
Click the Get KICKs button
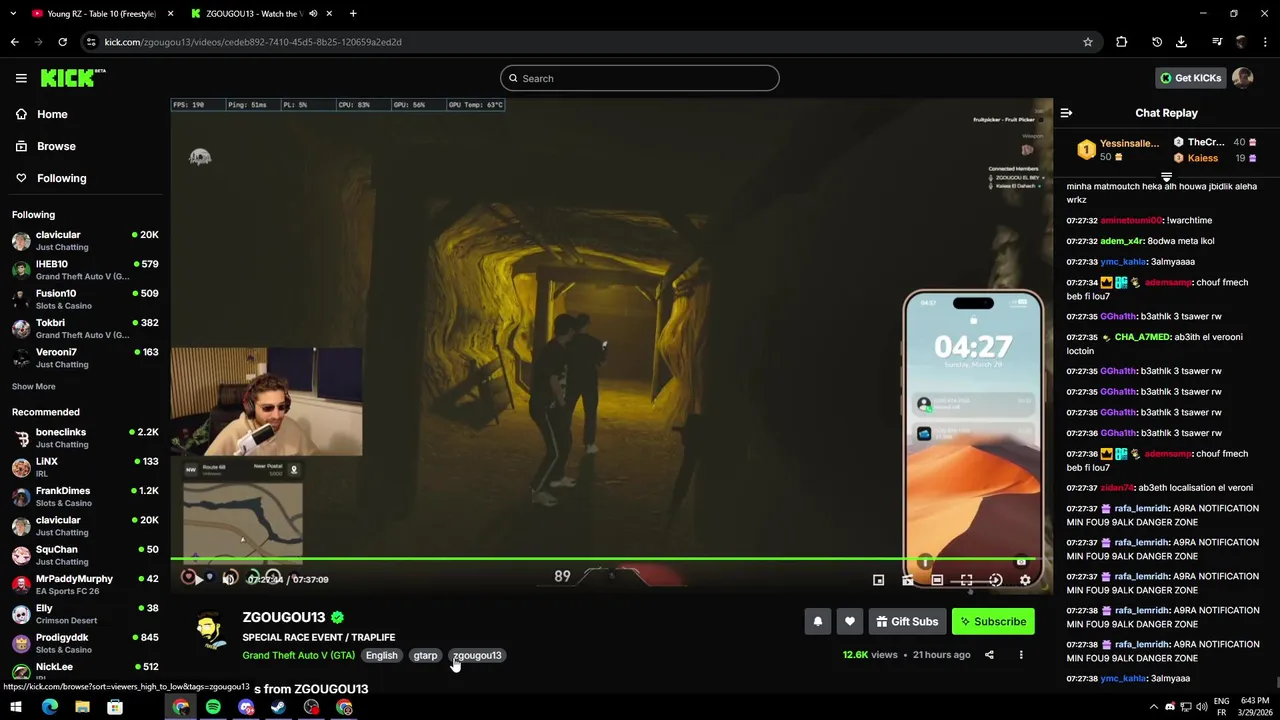click(1190, 78)
